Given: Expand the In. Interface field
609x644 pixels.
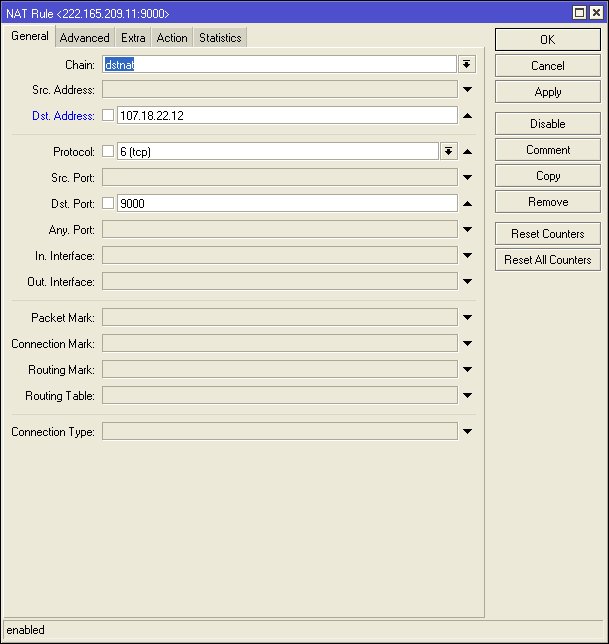Looking at the screenshot, I should (467, 256).
